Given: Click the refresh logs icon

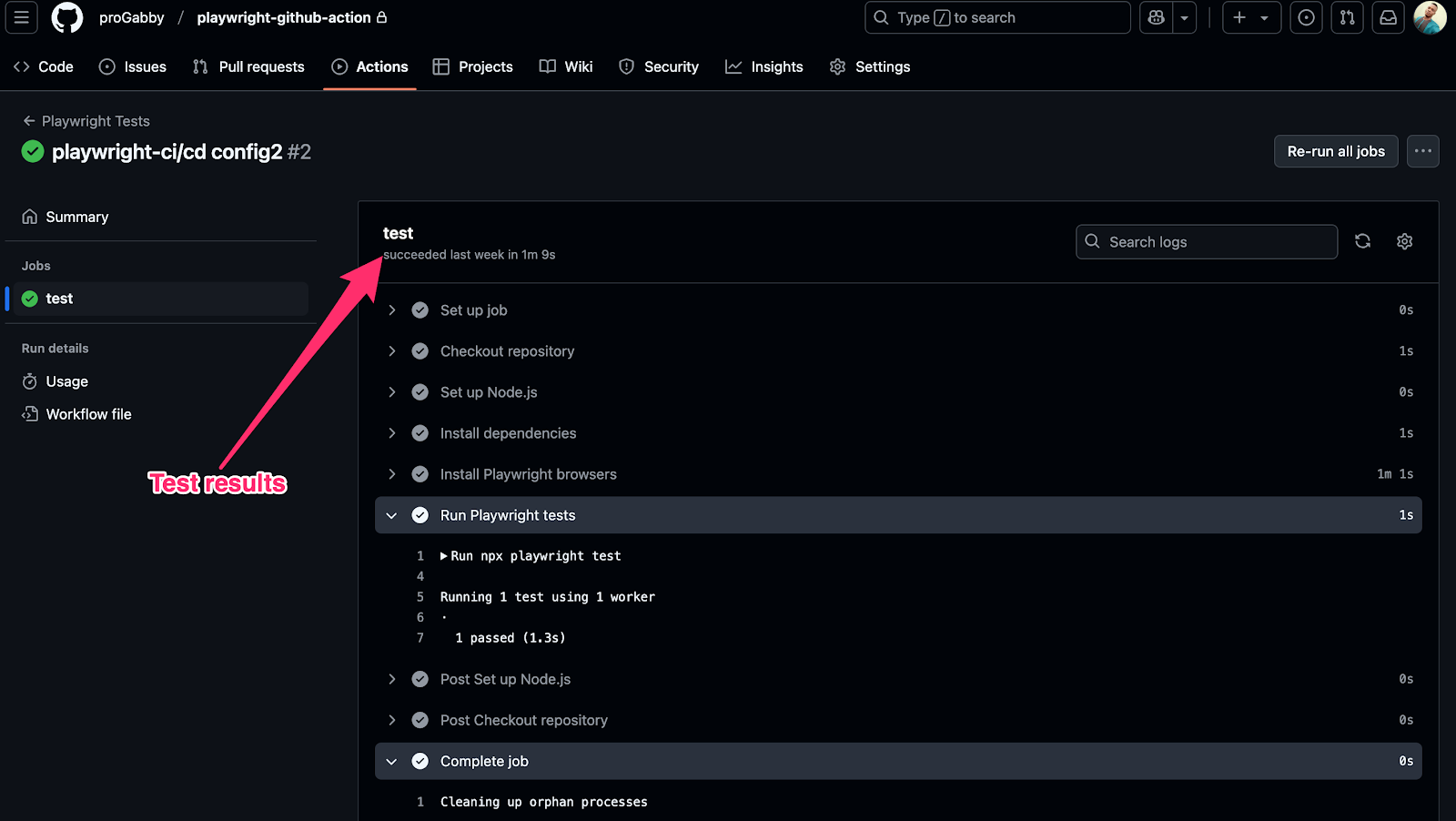Looking at the screenshot, I should pos(1362,241).
